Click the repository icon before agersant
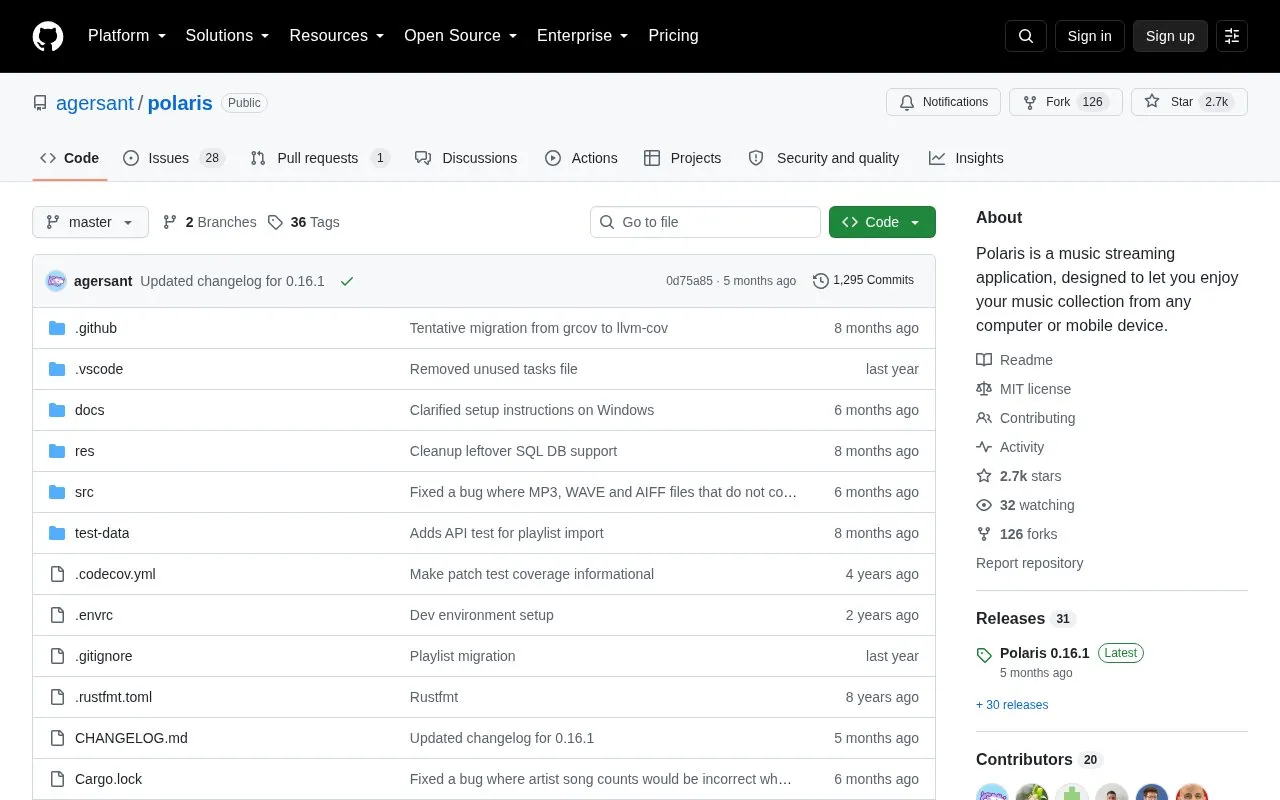The image size is (1280, 800). click(x=40, y=103)
